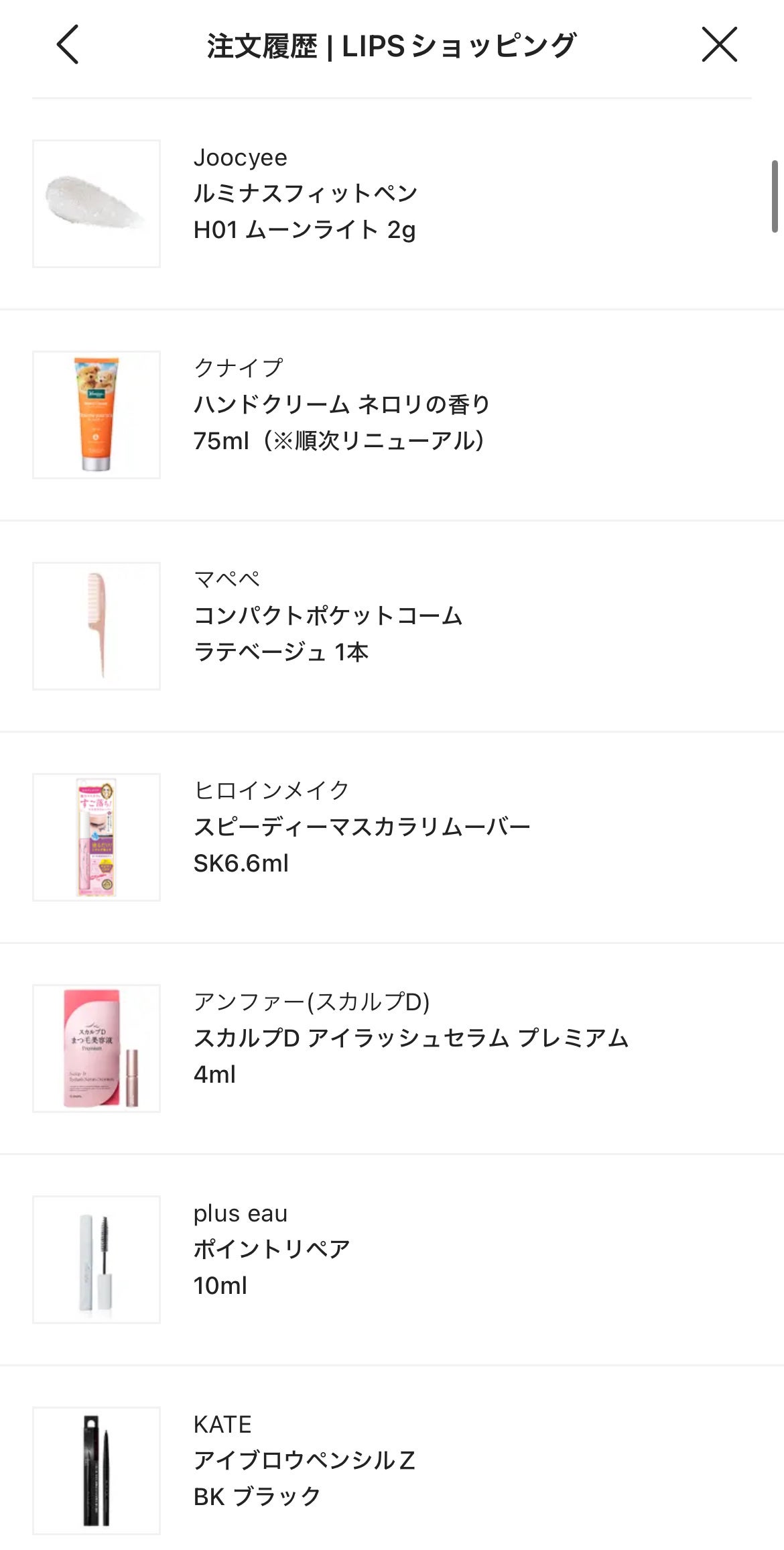Open the Scalp D eyelash serum image

(96, 1048)
